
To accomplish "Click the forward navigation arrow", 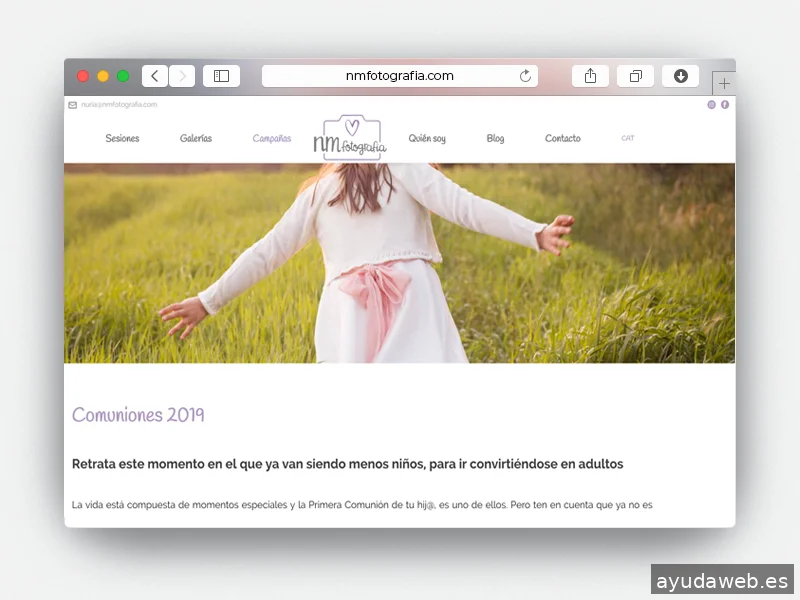I will tap(182, 75).
